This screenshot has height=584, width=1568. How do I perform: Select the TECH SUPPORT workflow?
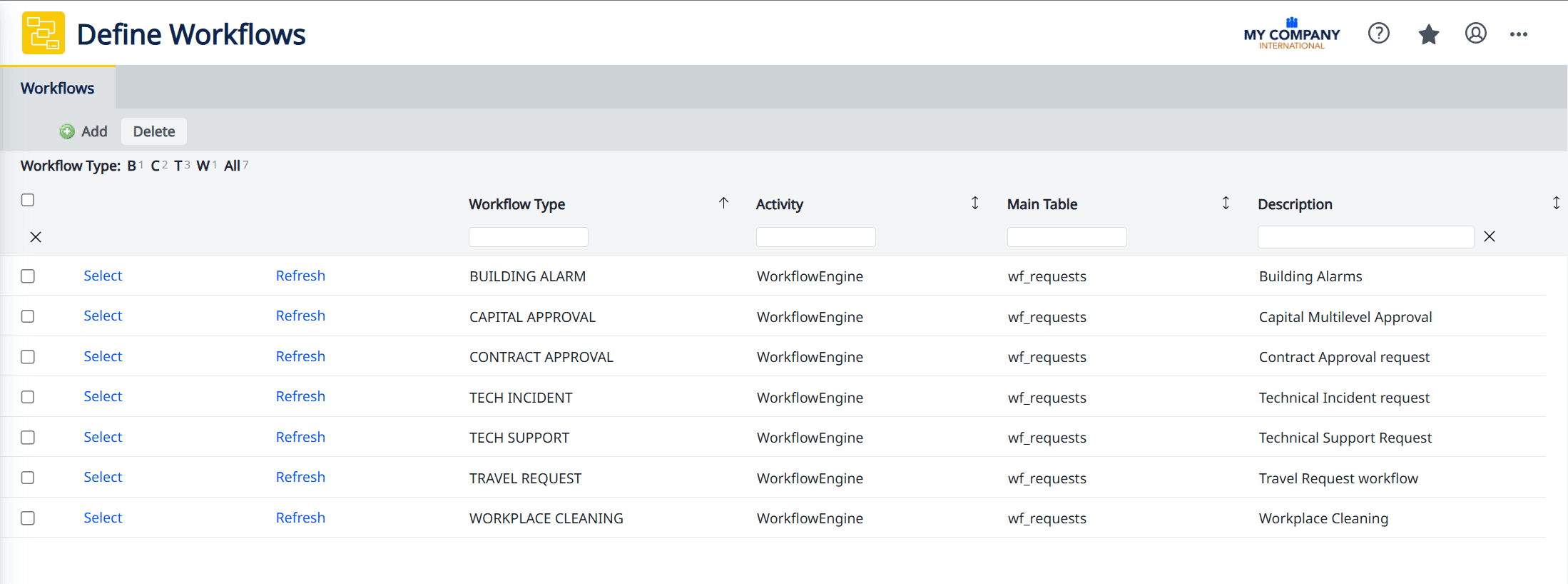click(x=103, y=437)
